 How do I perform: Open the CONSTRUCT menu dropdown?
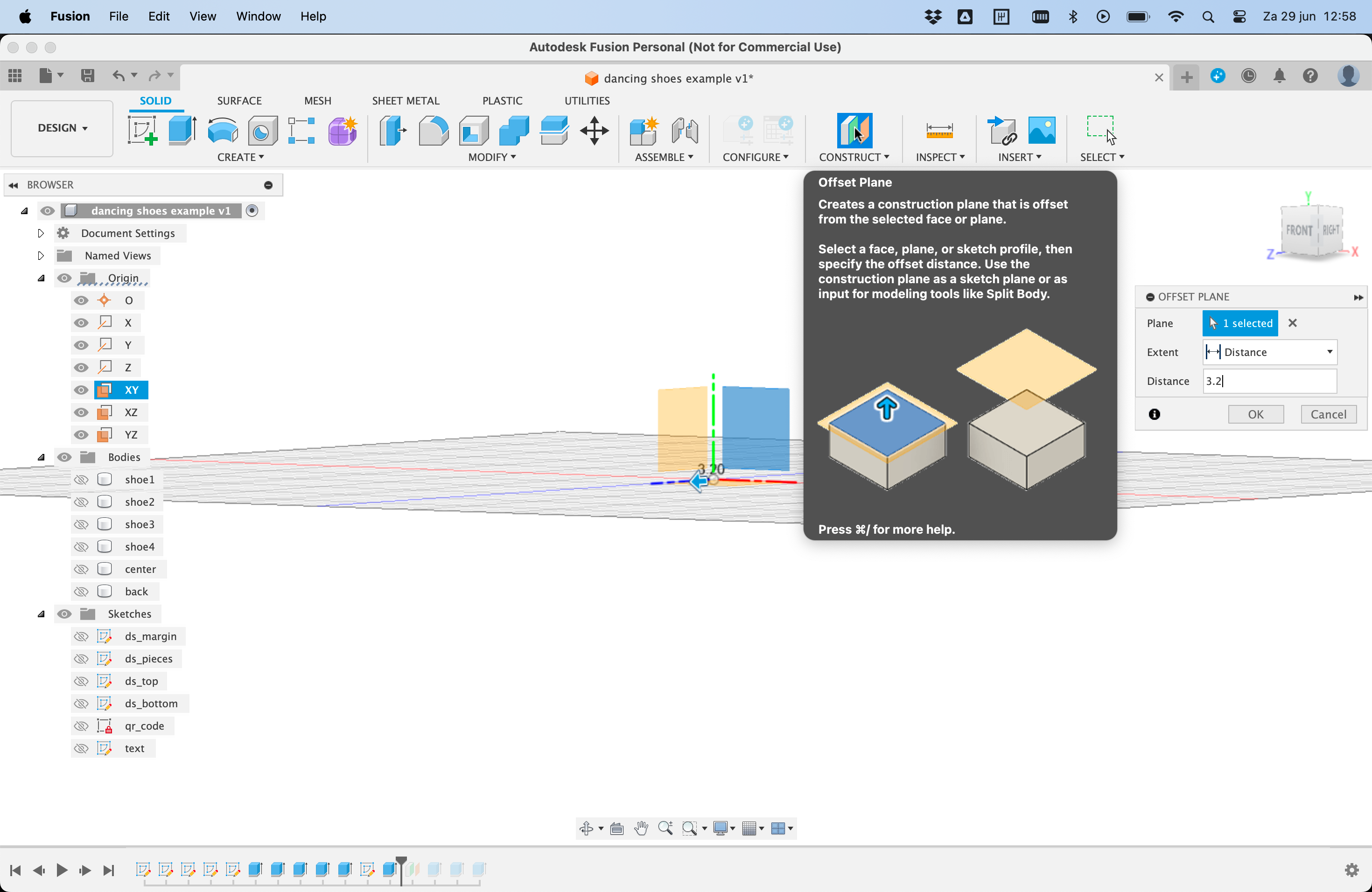coord(854,157)
